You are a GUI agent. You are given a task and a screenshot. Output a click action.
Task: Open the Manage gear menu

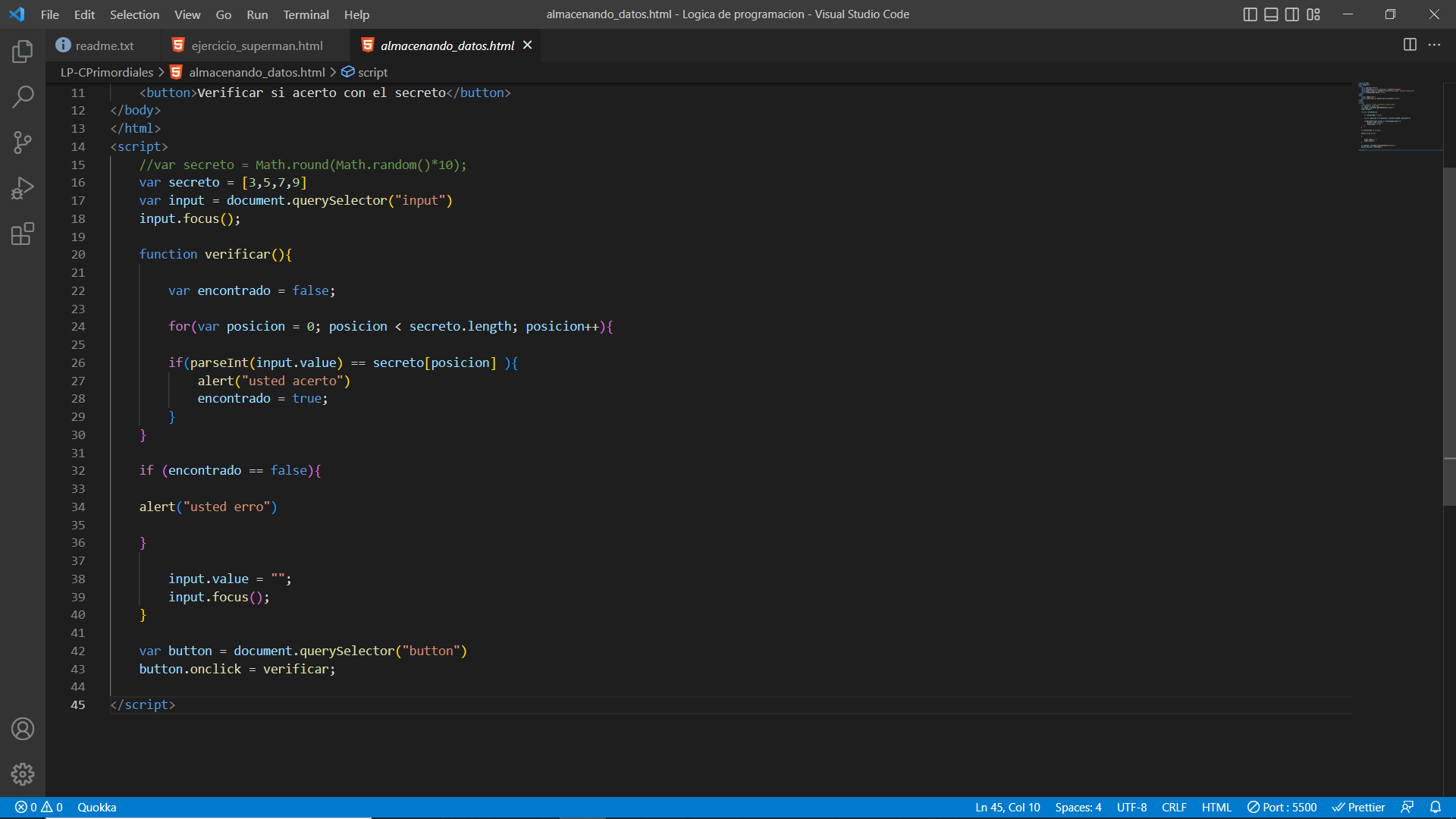point(23,774)
